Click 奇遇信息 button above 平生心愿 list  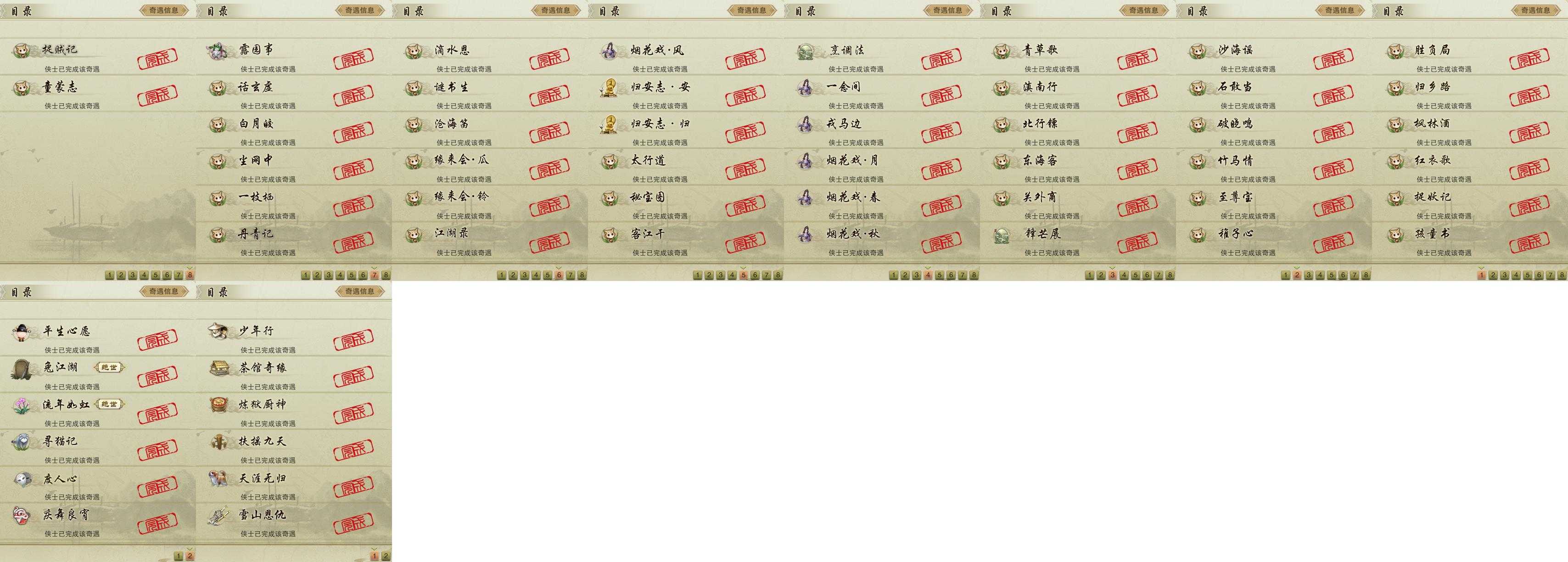coord(164,292)
